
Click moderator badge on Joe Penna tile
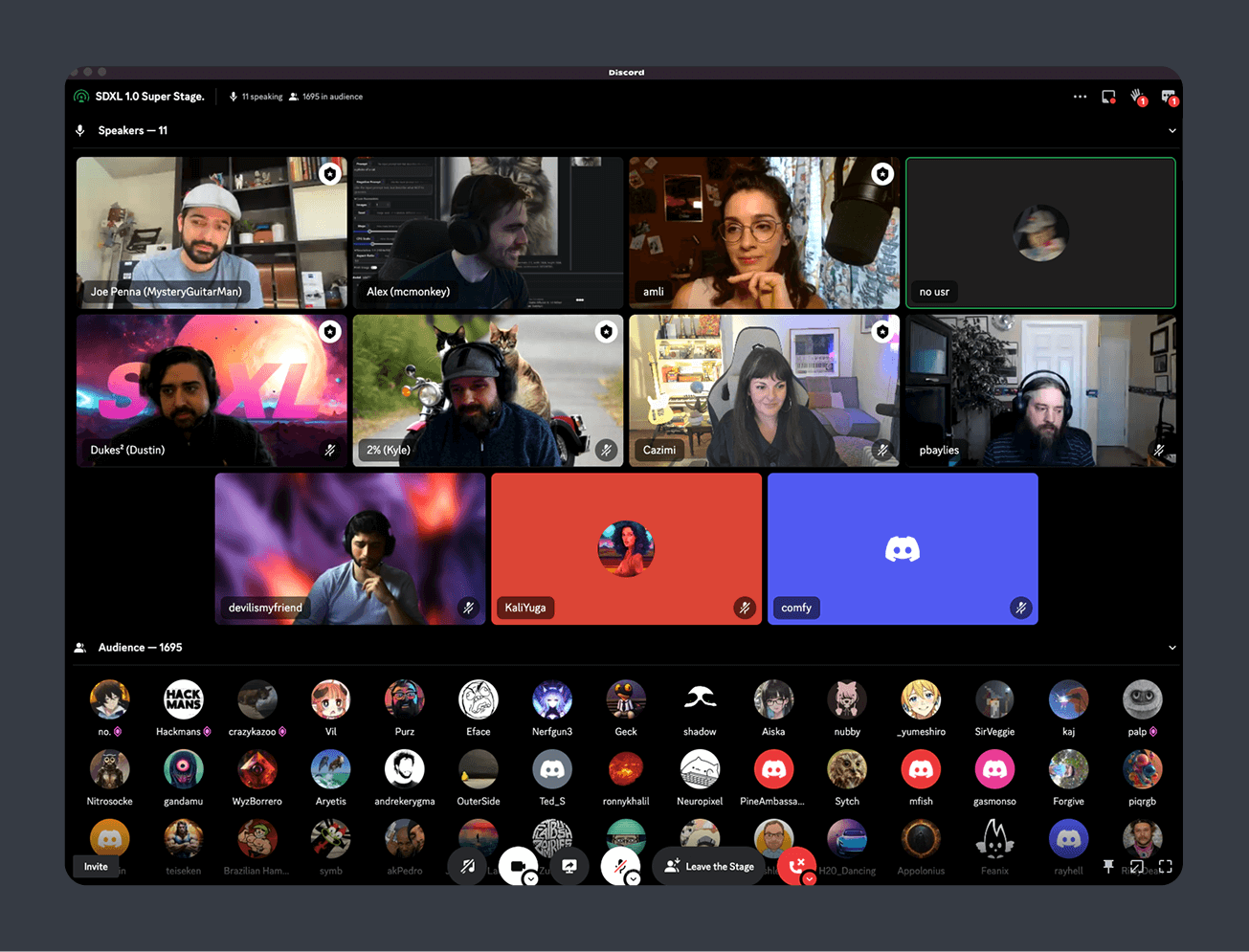[x=330, y=173]
